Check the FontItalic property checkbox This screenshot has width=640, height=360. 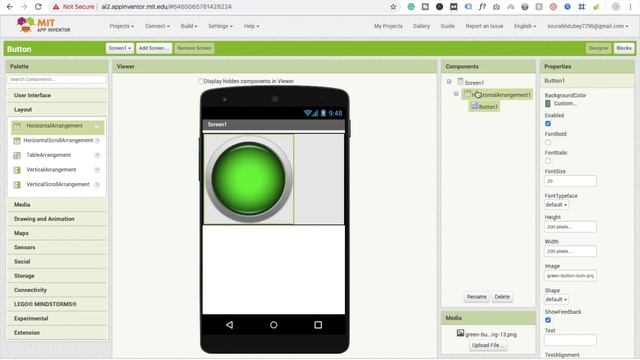coord(548,161)
